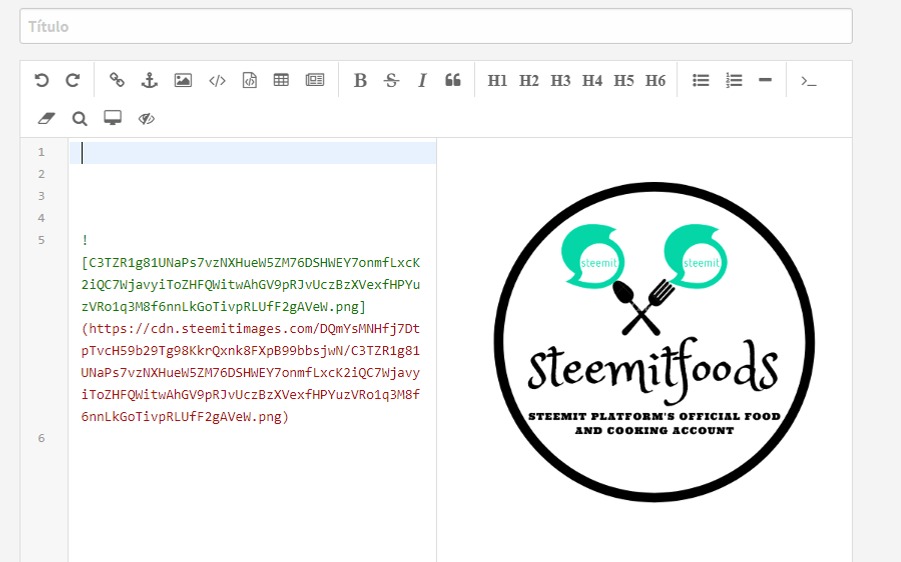Open the terminal-style command icon
The image size is (901, 562).
pyautogui.click(x=808, y=81)
